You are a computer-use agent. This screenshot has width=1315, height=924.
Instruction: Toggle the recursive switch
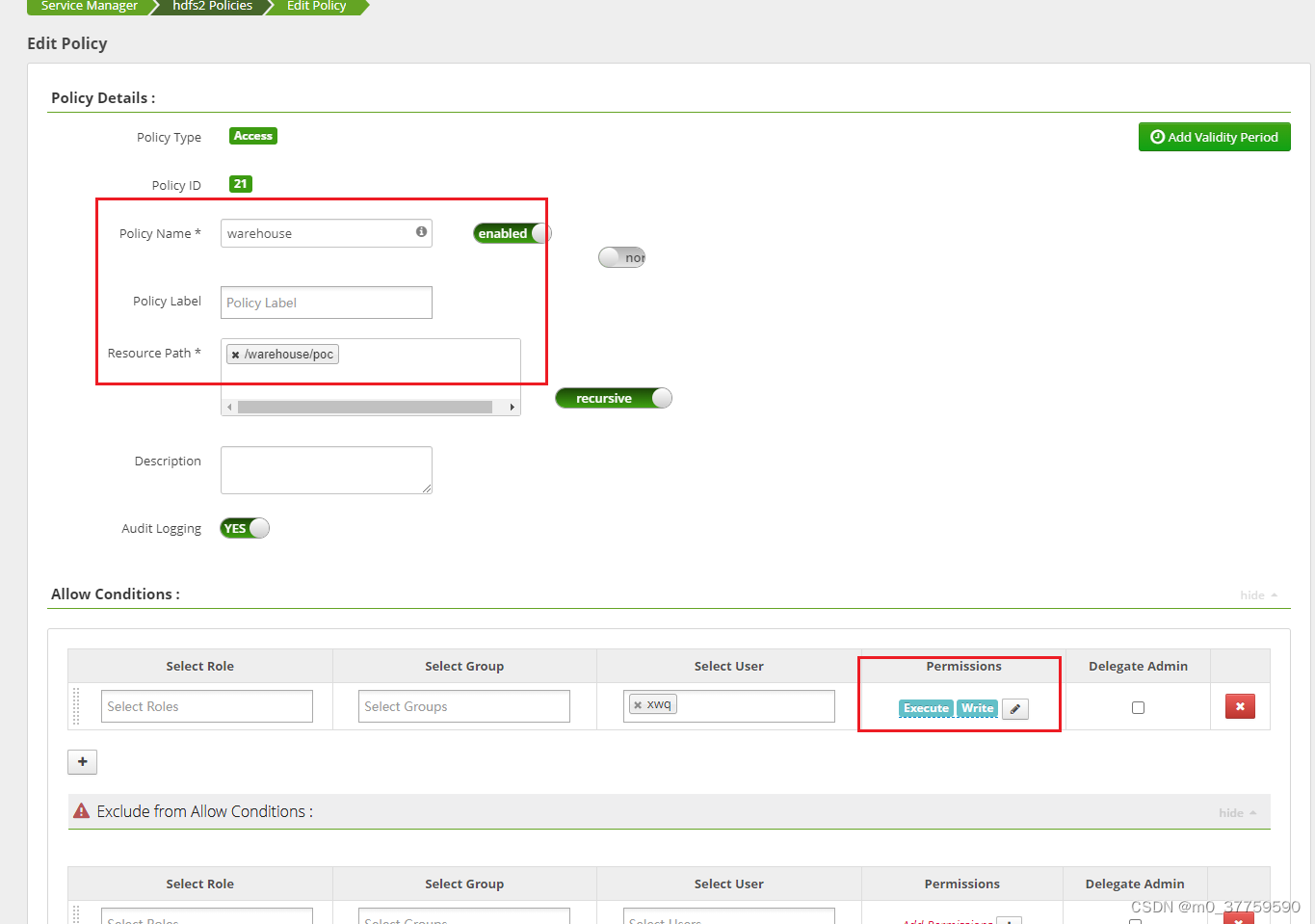tap(614, 398)
